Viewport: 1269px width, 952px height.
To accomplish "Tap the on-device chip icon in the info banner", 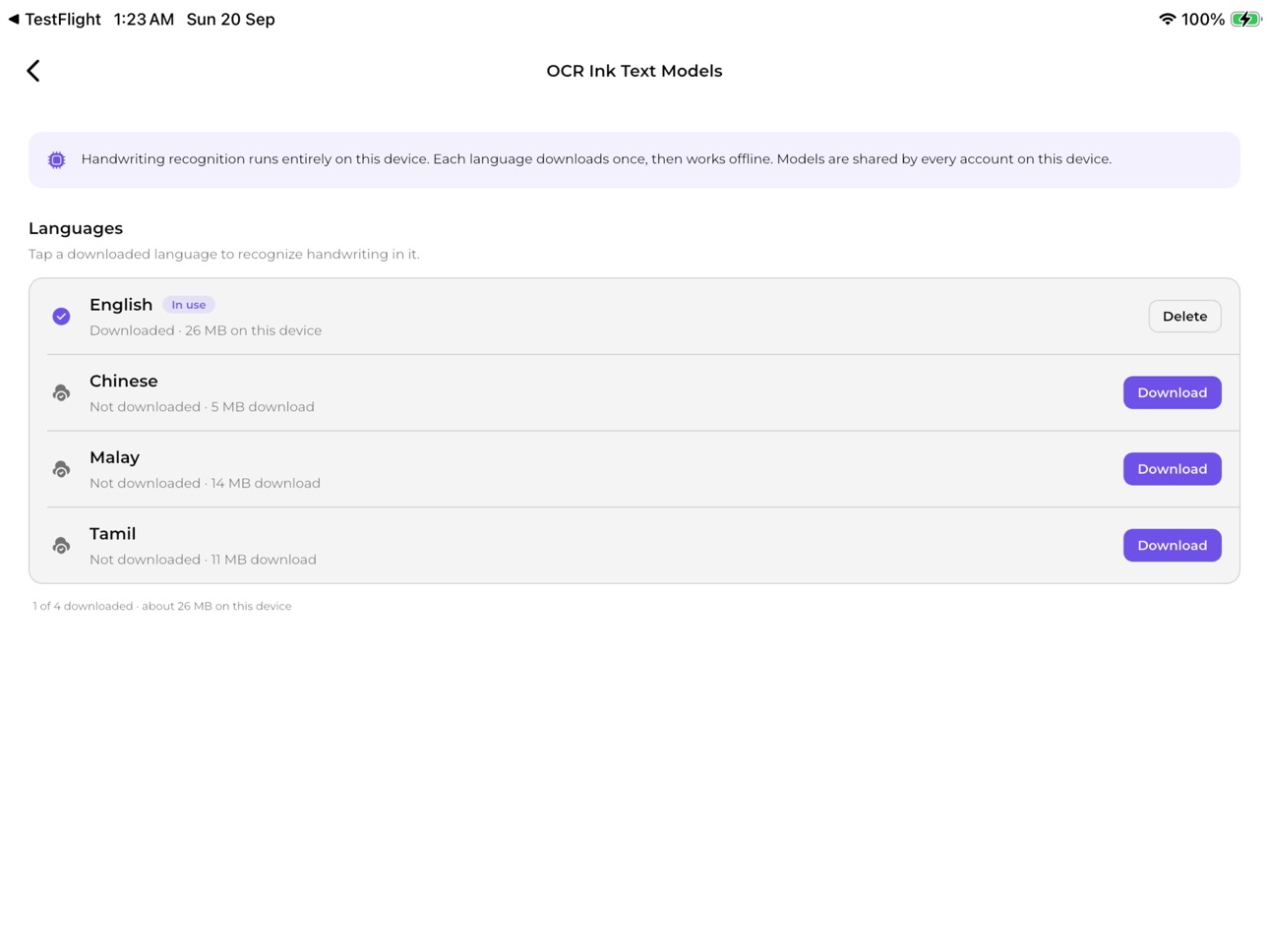I will [x=57, y=160].
